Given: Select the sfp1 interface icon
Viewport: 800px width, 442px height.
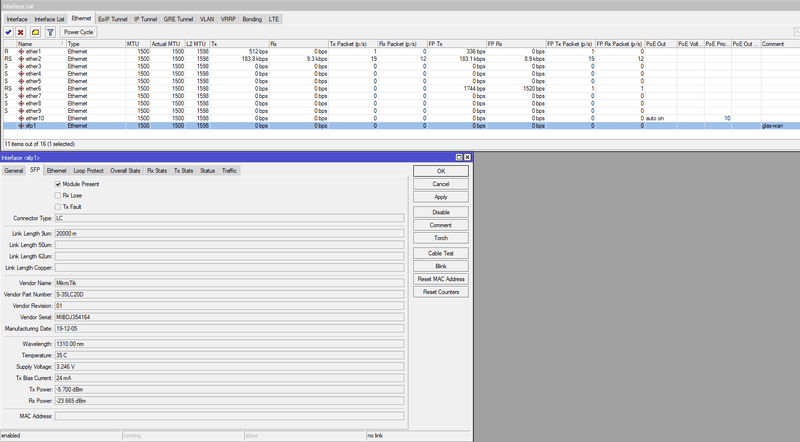Looking at the screenshot, I should click(21, 126).
